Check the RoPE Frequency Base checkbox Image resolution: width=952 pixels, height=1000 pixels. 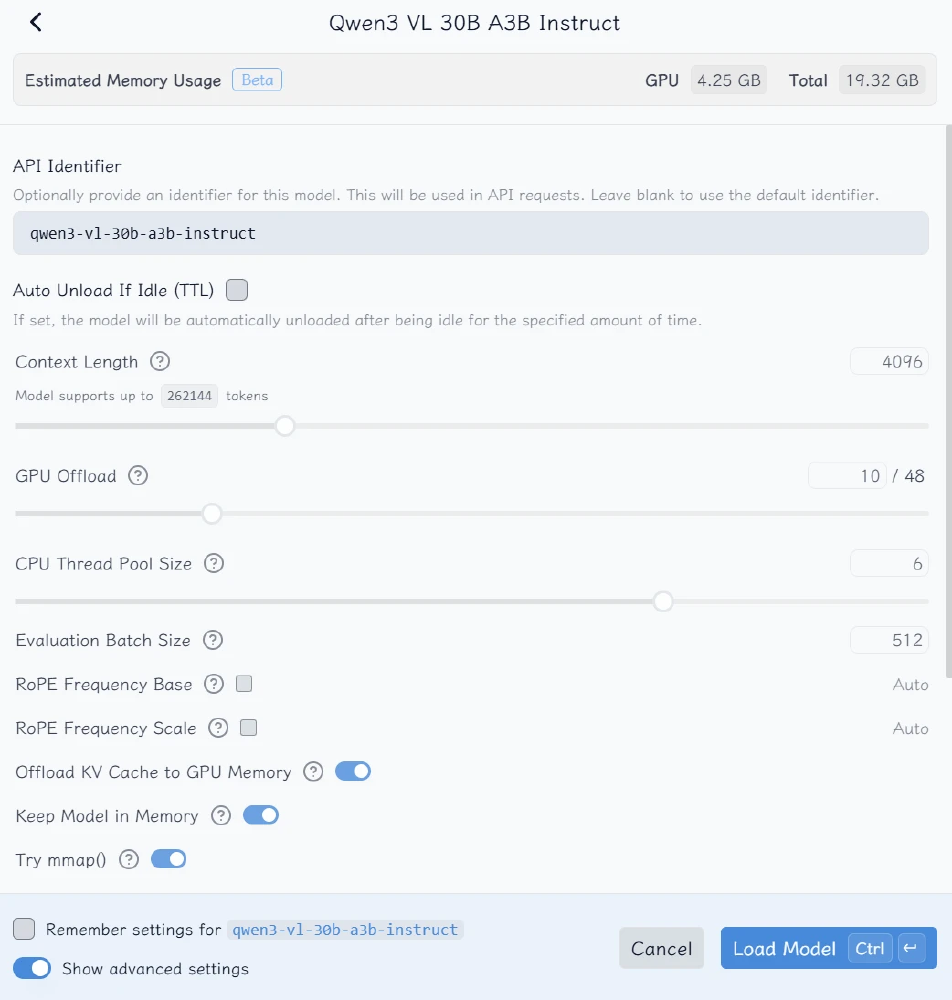[x=244, y=685]
